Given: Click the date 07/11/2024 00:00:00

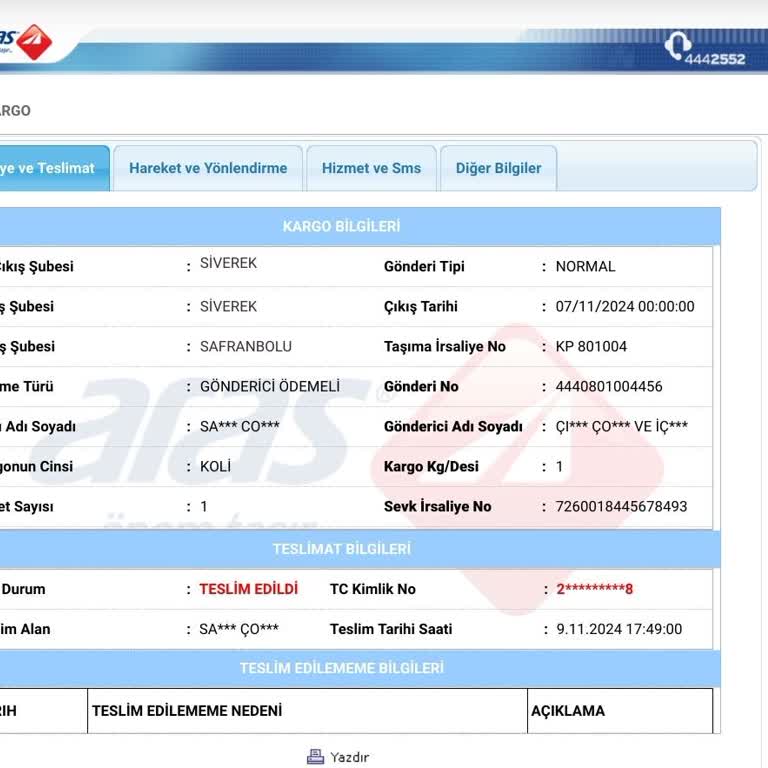Looking at the screenshot, I should coord(625,307).
